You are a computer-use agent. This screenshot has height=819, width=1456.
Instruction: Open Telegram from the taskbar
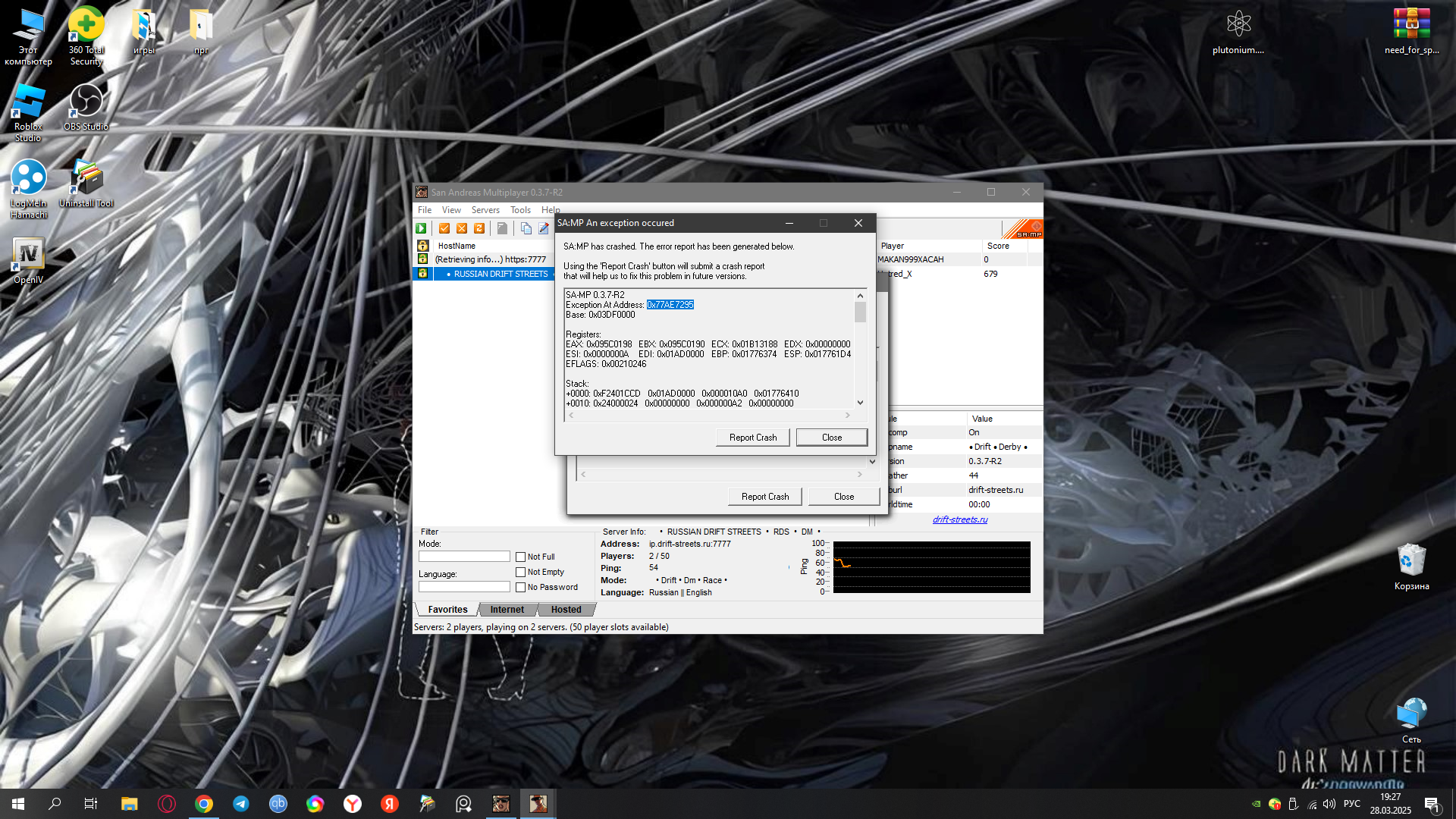click(241, 804)
